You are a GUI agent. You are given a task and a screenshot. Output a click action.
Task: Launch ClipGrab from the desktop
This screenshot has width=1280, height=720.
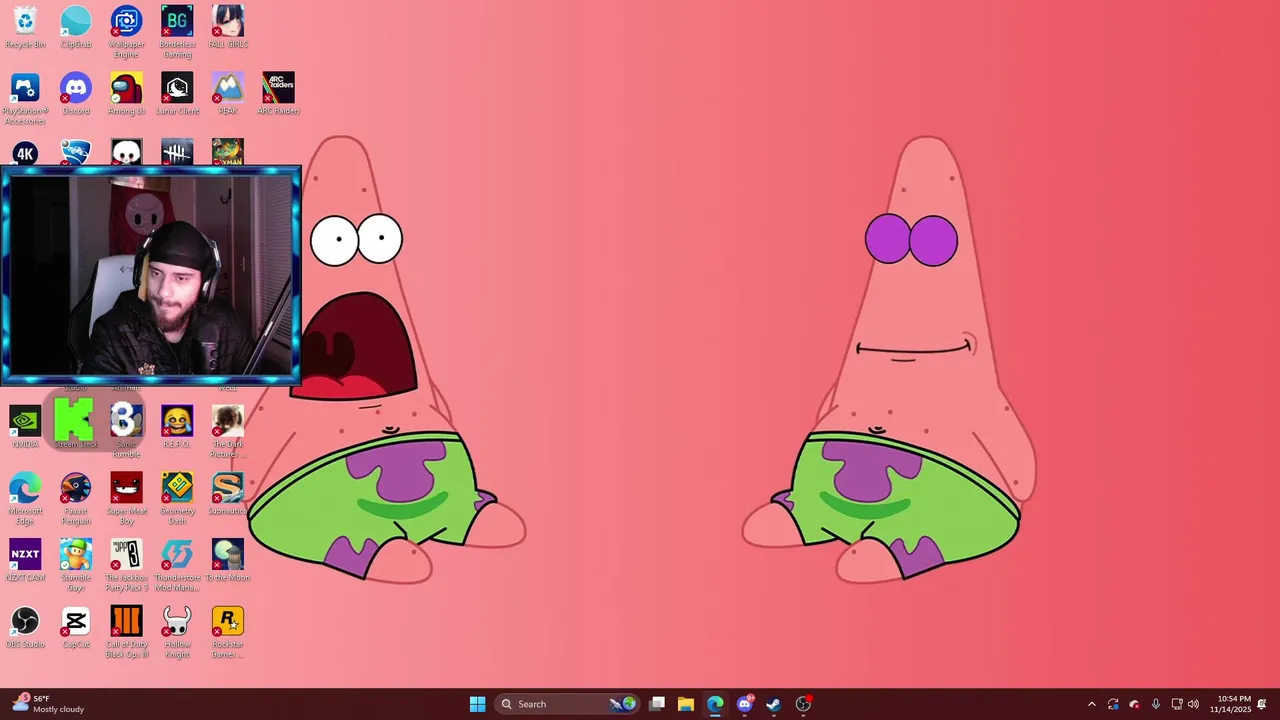76,27
